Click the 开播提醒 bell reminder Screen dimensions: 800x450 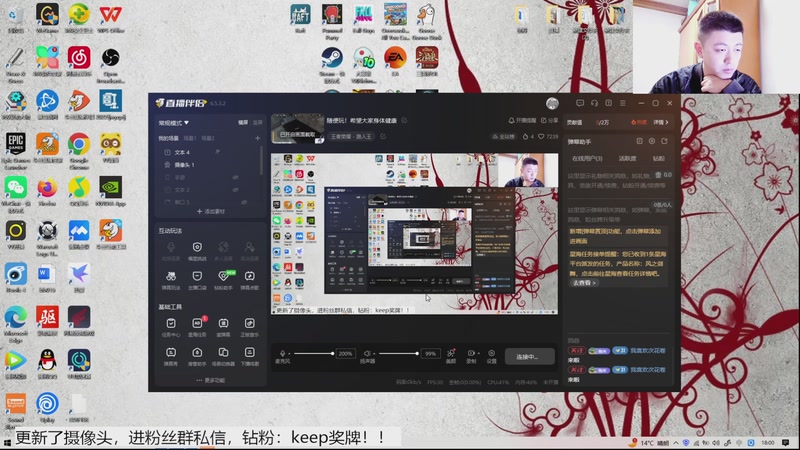pos(522,120)
